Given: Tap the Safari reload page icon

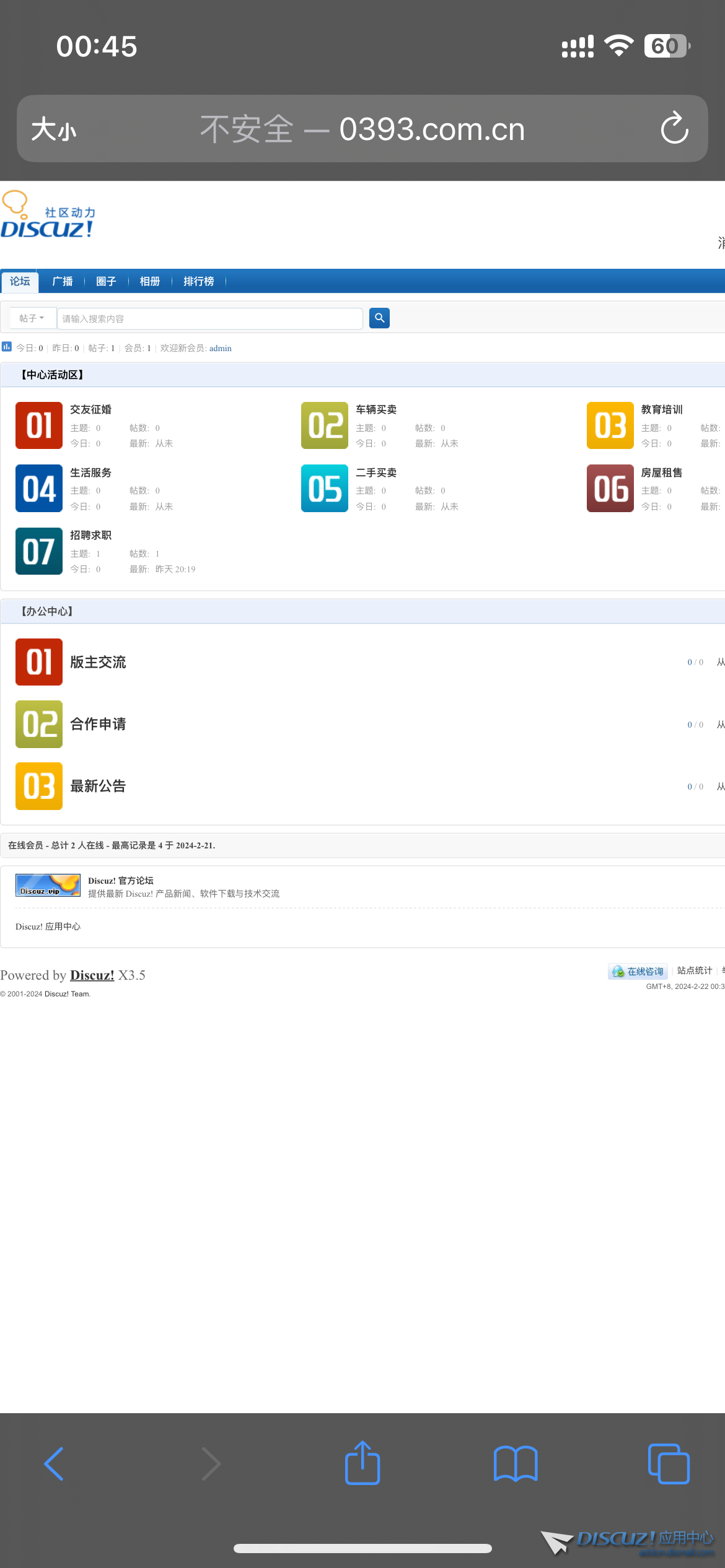Looking at the screenshot, I should [674, 128].
